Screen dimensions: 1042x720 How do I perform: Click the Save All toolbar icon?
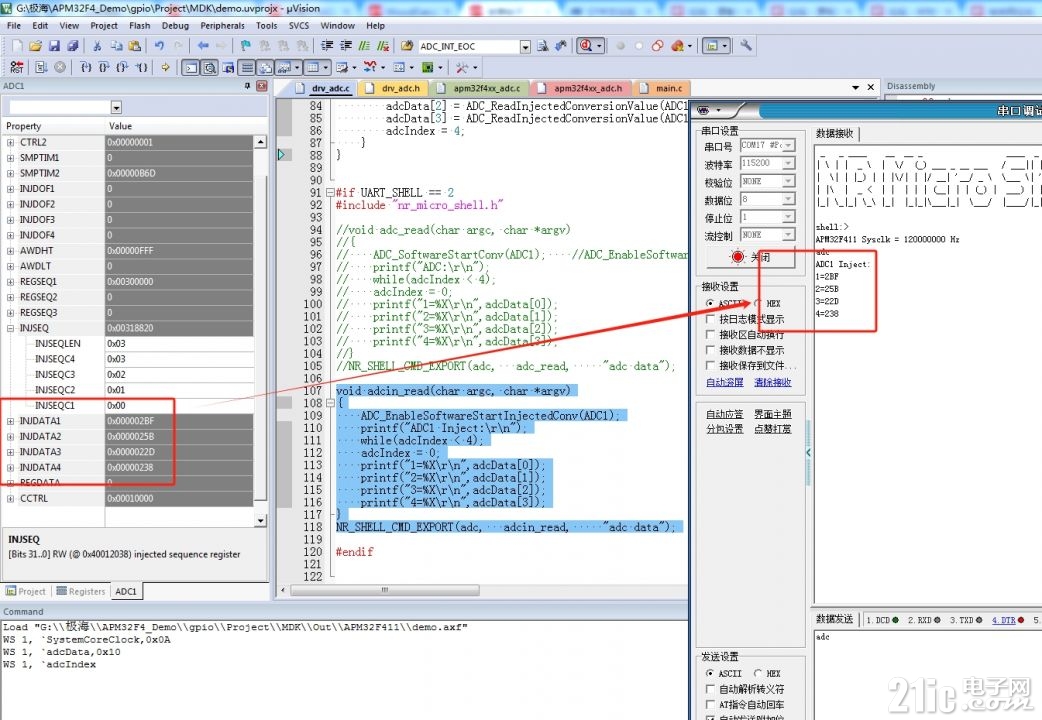tap(73, 46)
